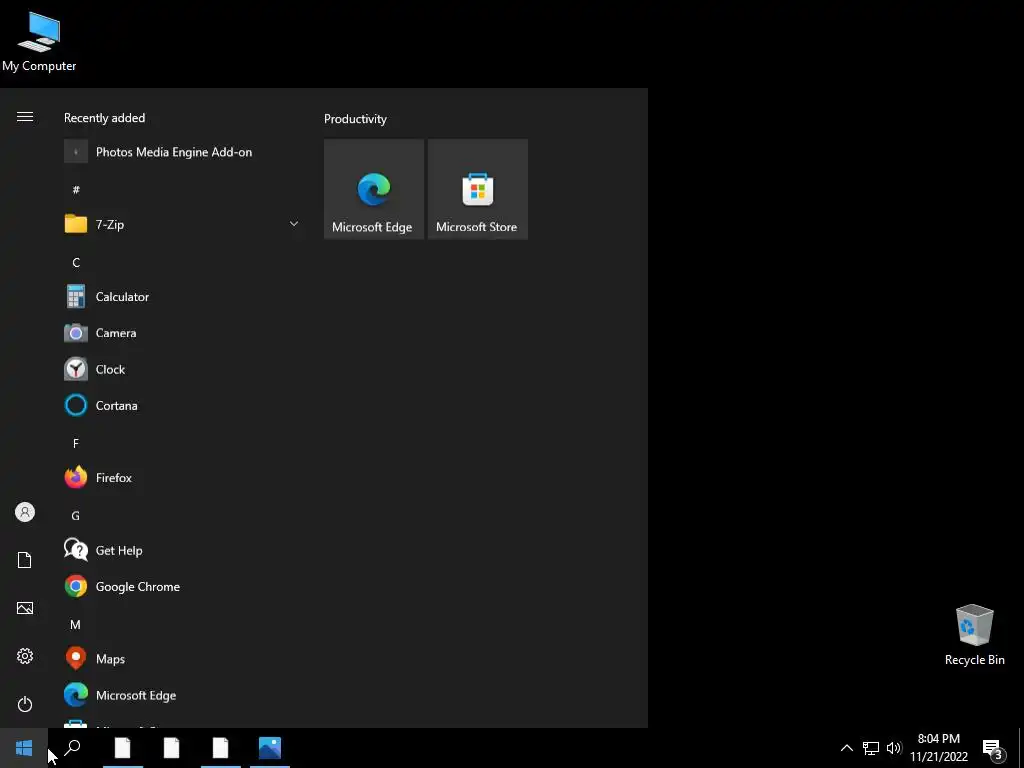
Task: Open taskbar Search magnifier
Action: tap(72, 748)
